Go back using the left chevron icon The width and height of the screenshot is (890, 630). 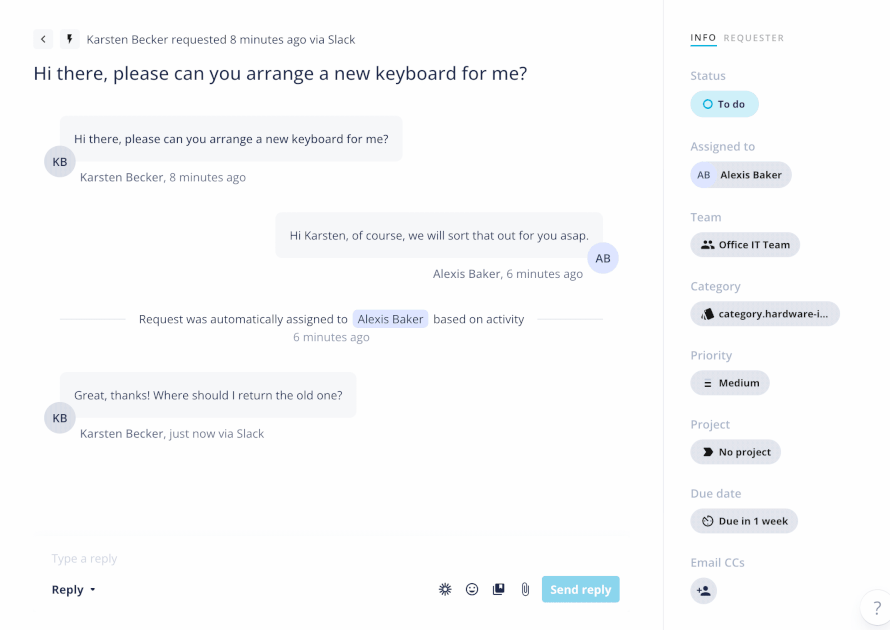point(43,39)
